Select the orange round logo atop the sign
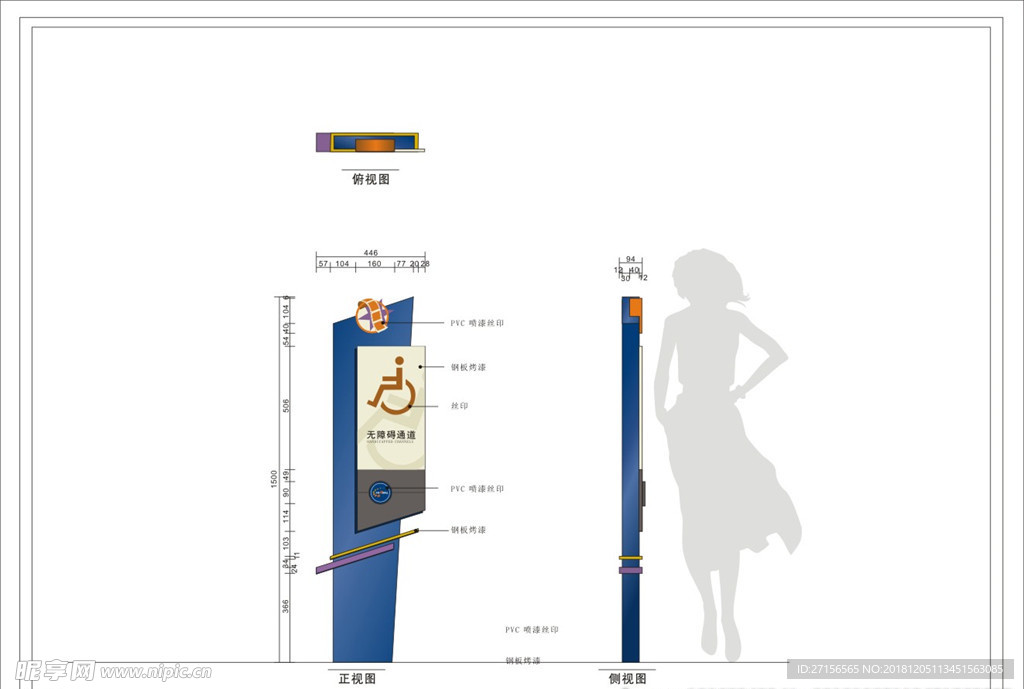 coord(372,314)
